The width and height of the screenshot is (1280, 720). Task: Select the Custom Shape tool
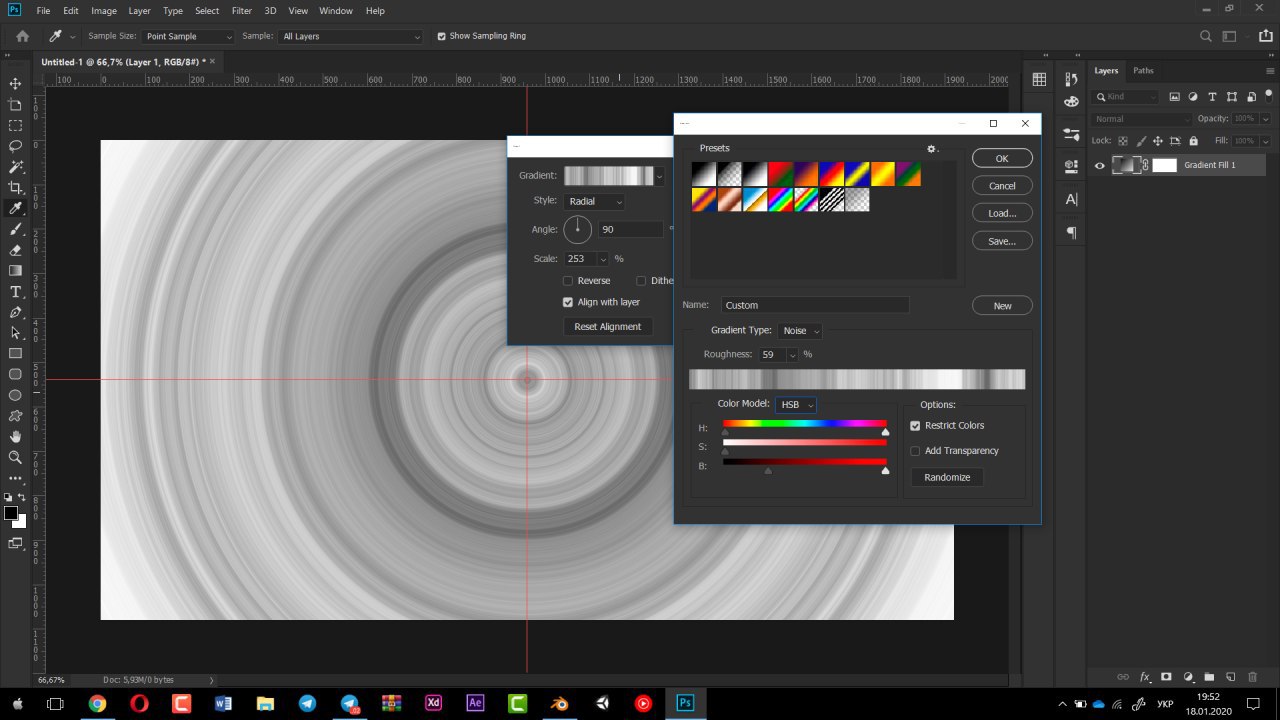pos(15,416)
